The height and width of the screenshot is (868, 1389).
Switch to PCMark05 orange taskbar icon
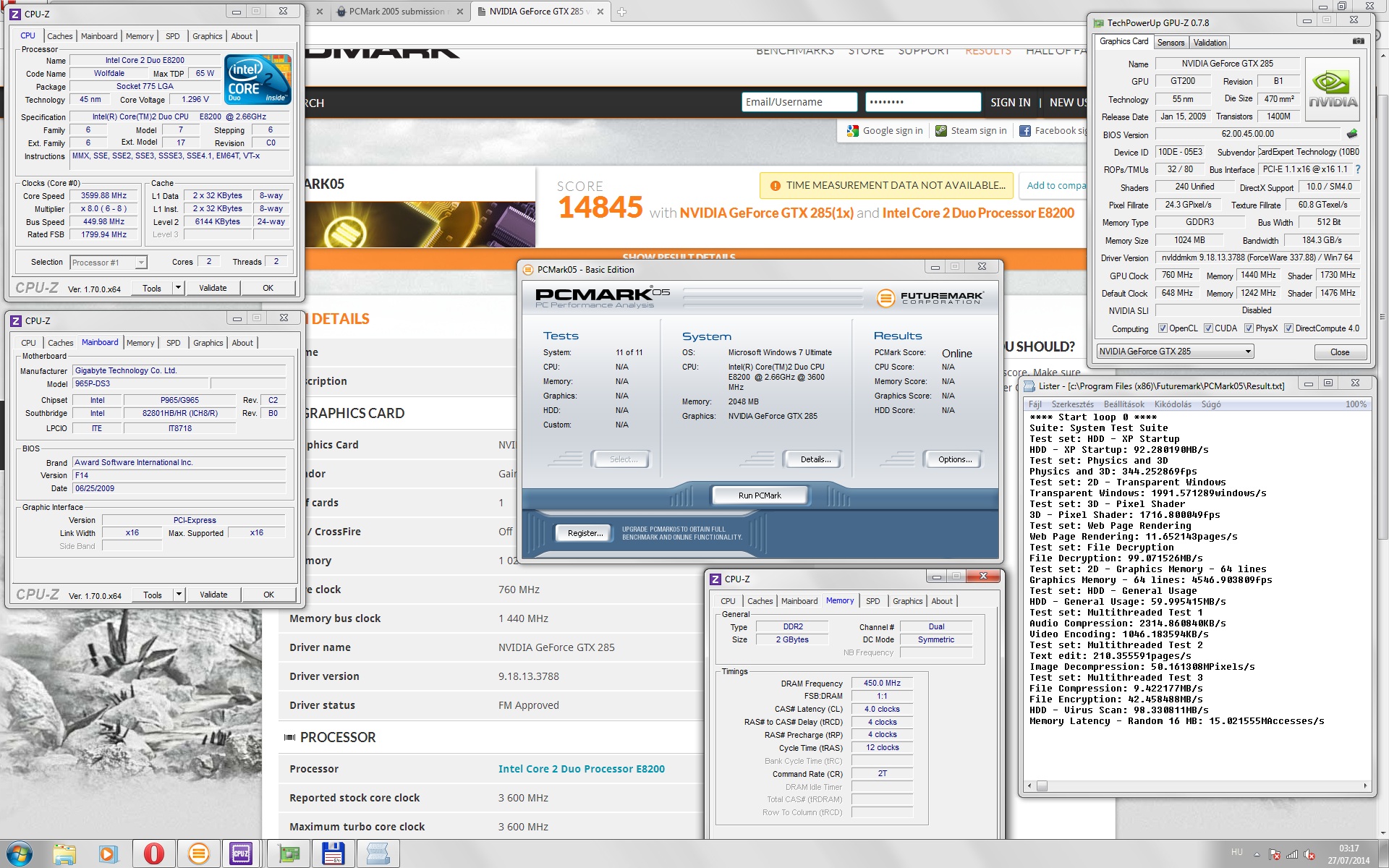[198, 854]
